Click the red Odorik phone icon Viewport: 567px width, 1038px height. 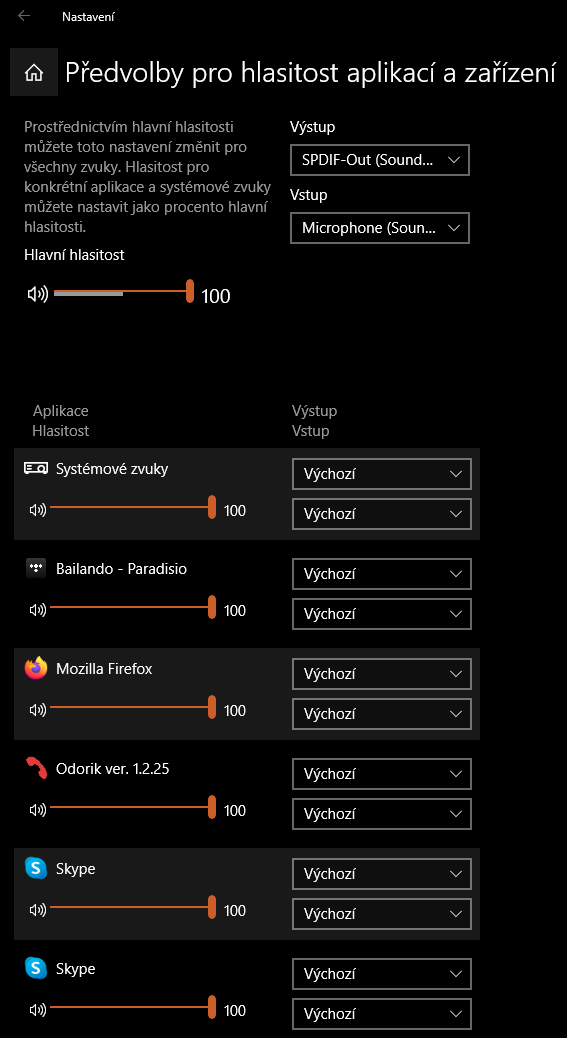pos(36,769)
